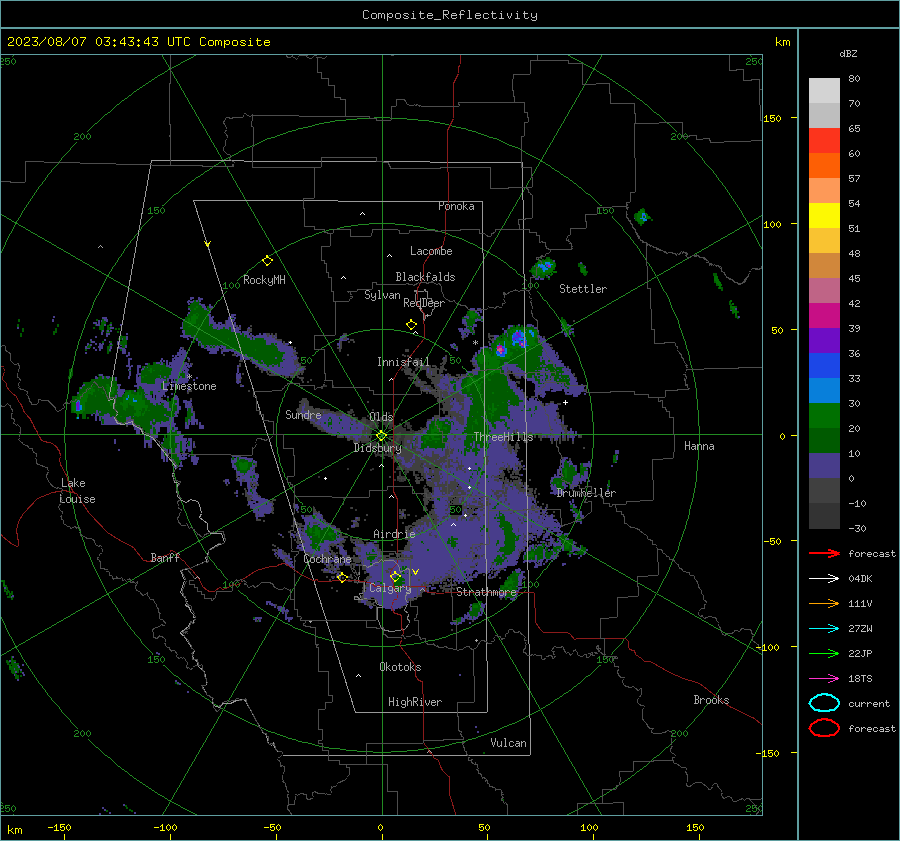Select the Limestone label
The height and width of the screenshot is (841, 900).
(x=189, y=386)
